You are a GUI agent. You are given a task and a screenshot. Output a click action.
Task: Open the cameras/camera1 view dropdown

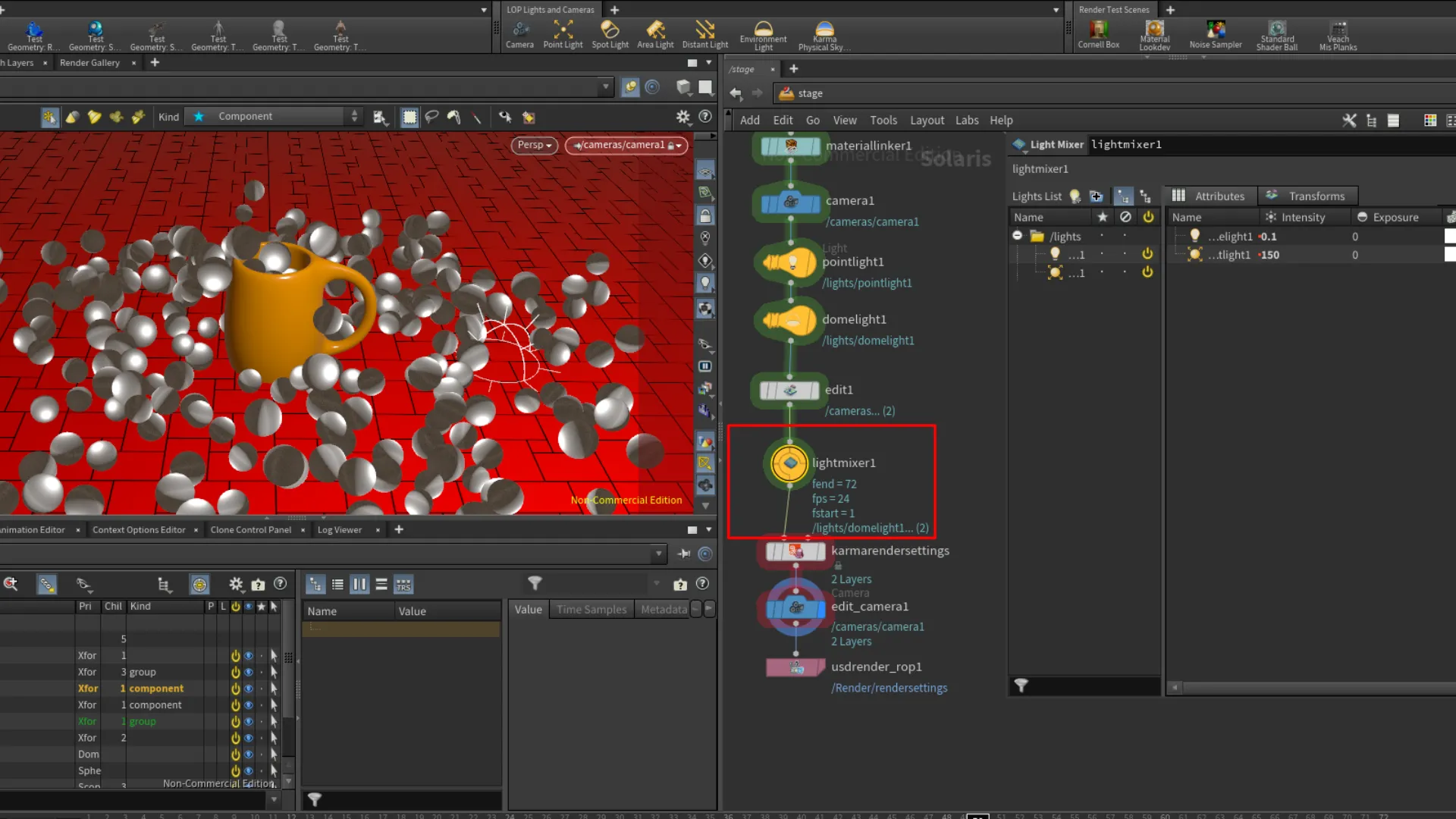[x=626, y=145]
